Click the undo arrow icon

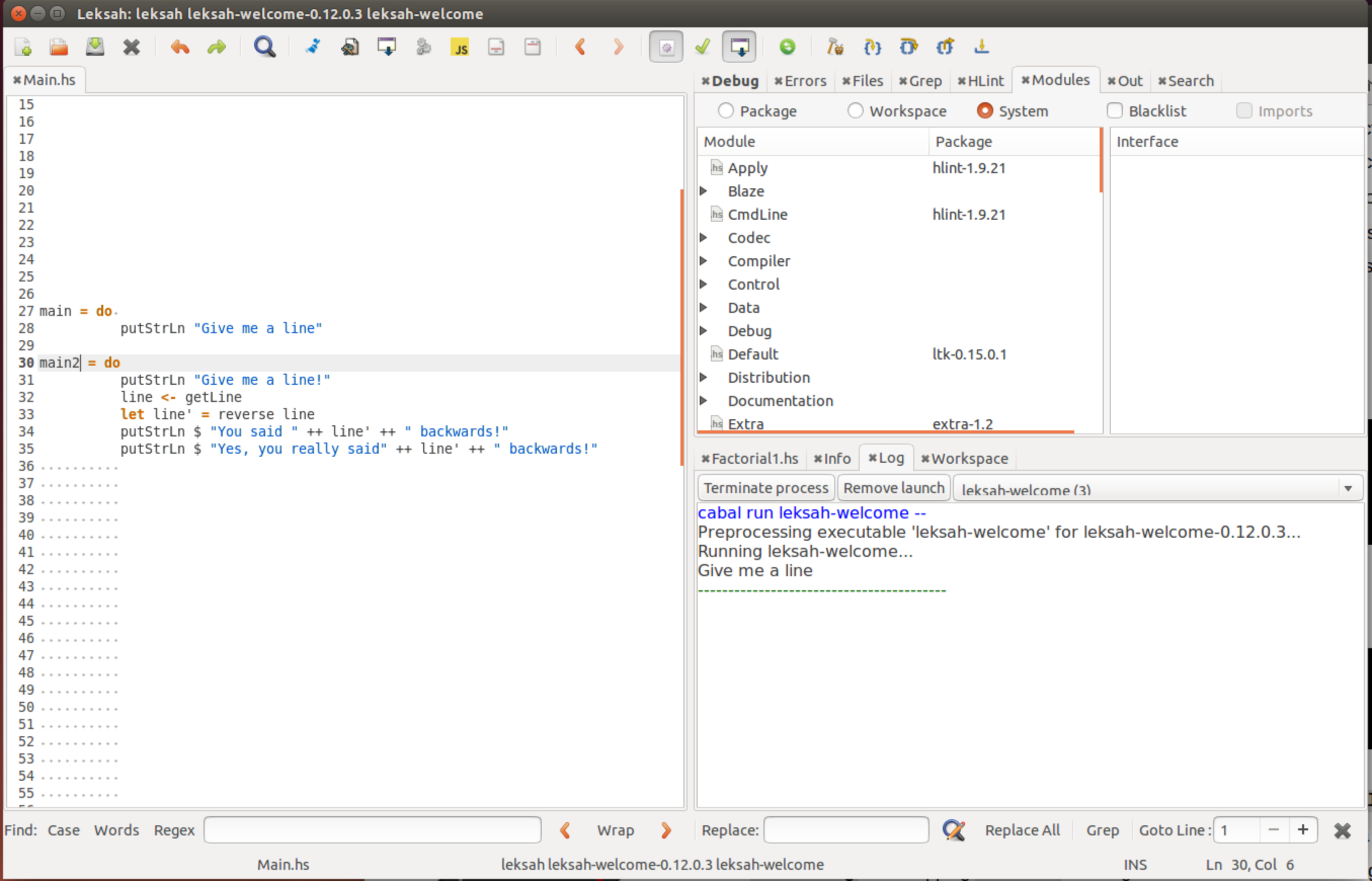180,47
